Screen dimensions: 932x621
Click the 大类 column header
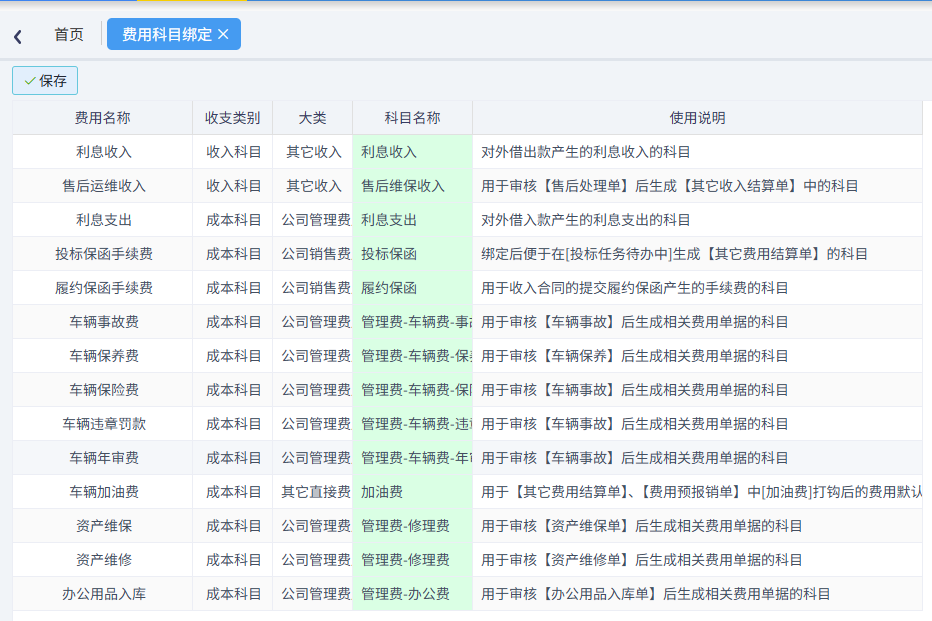[x=314, y=117]
